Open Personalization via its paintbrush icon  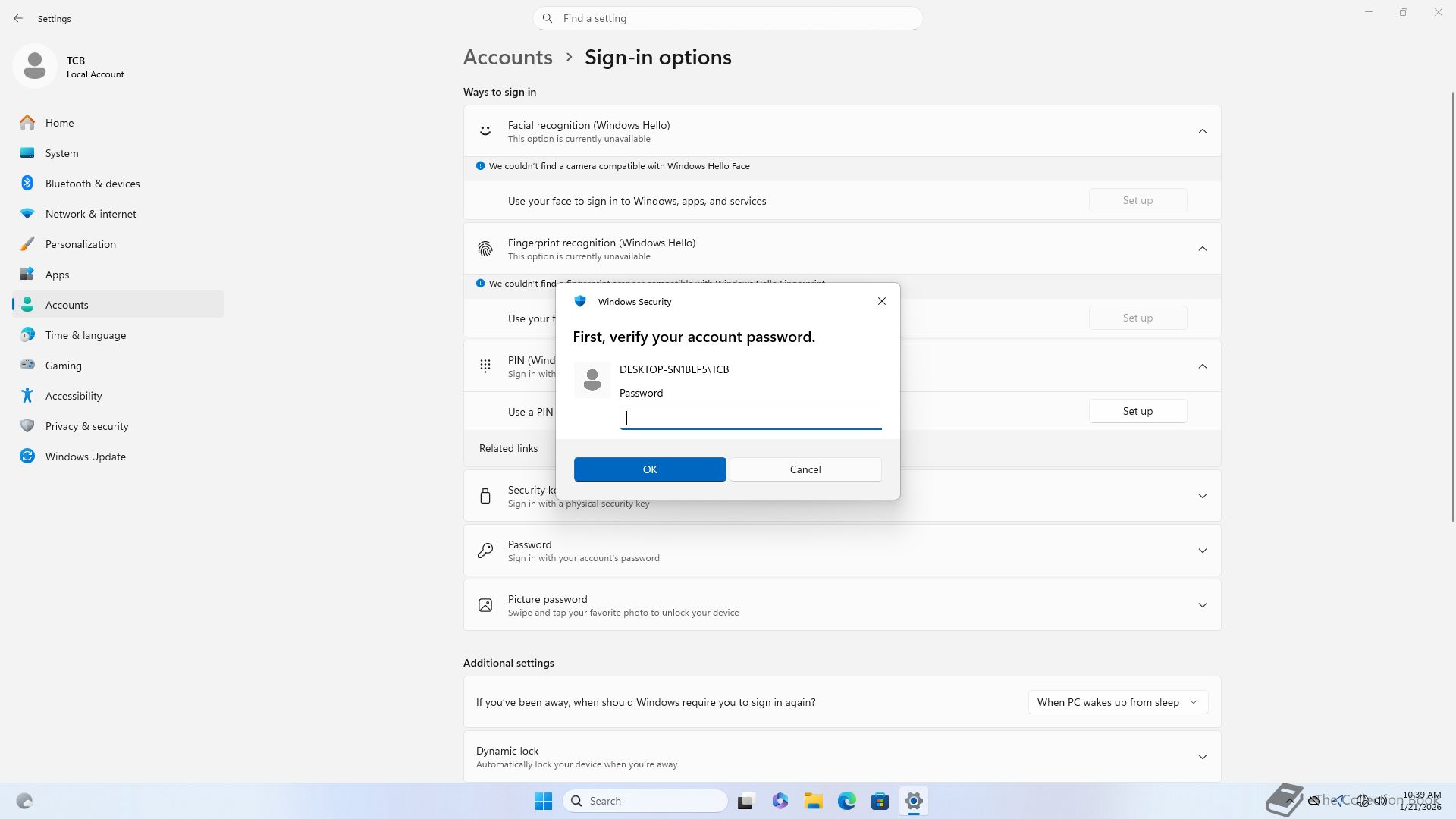(27, 244)
